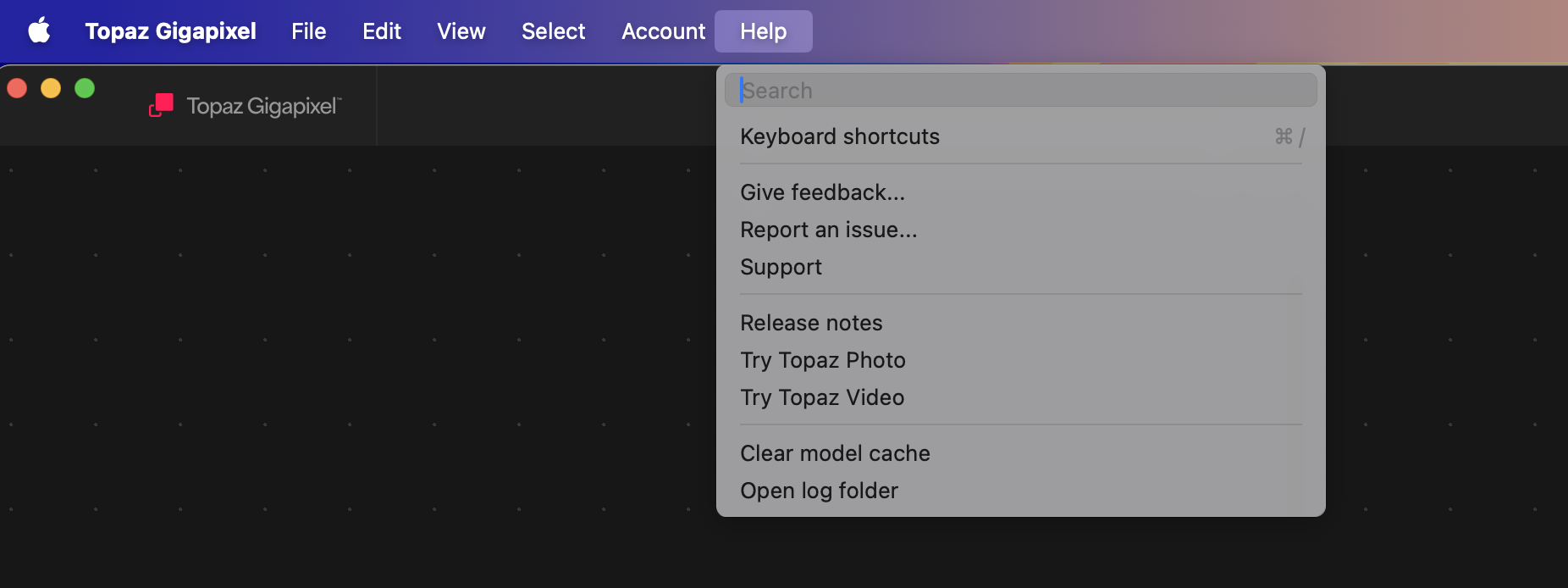Open the Account menu
The width and height of the screenshot is (1568, 588).
click(x=663, y=31)
